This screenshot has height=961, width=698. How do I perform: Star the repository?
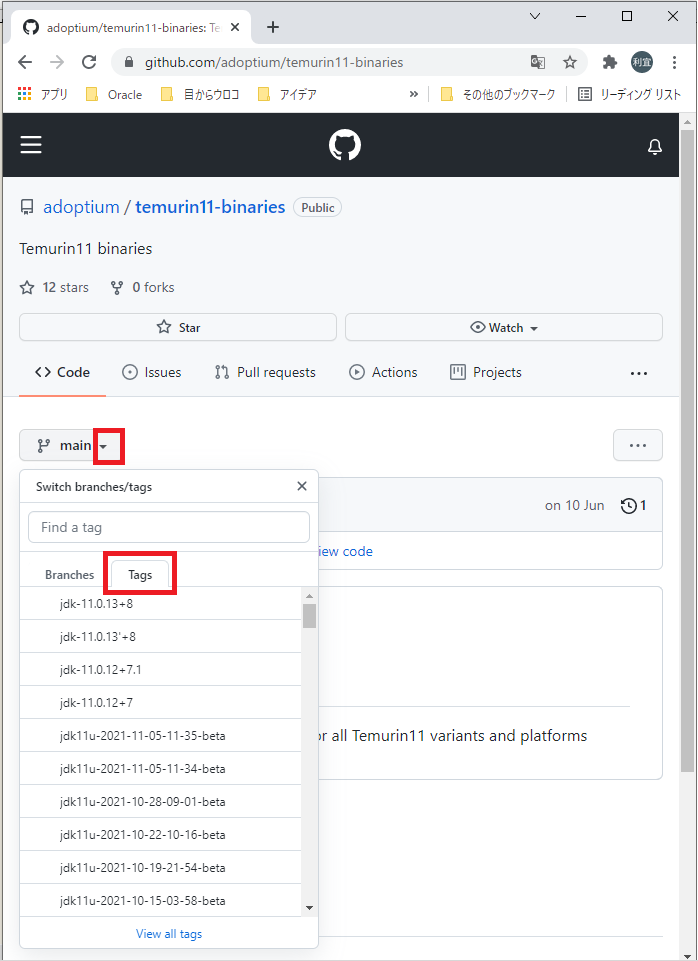(x=178, y=327)
